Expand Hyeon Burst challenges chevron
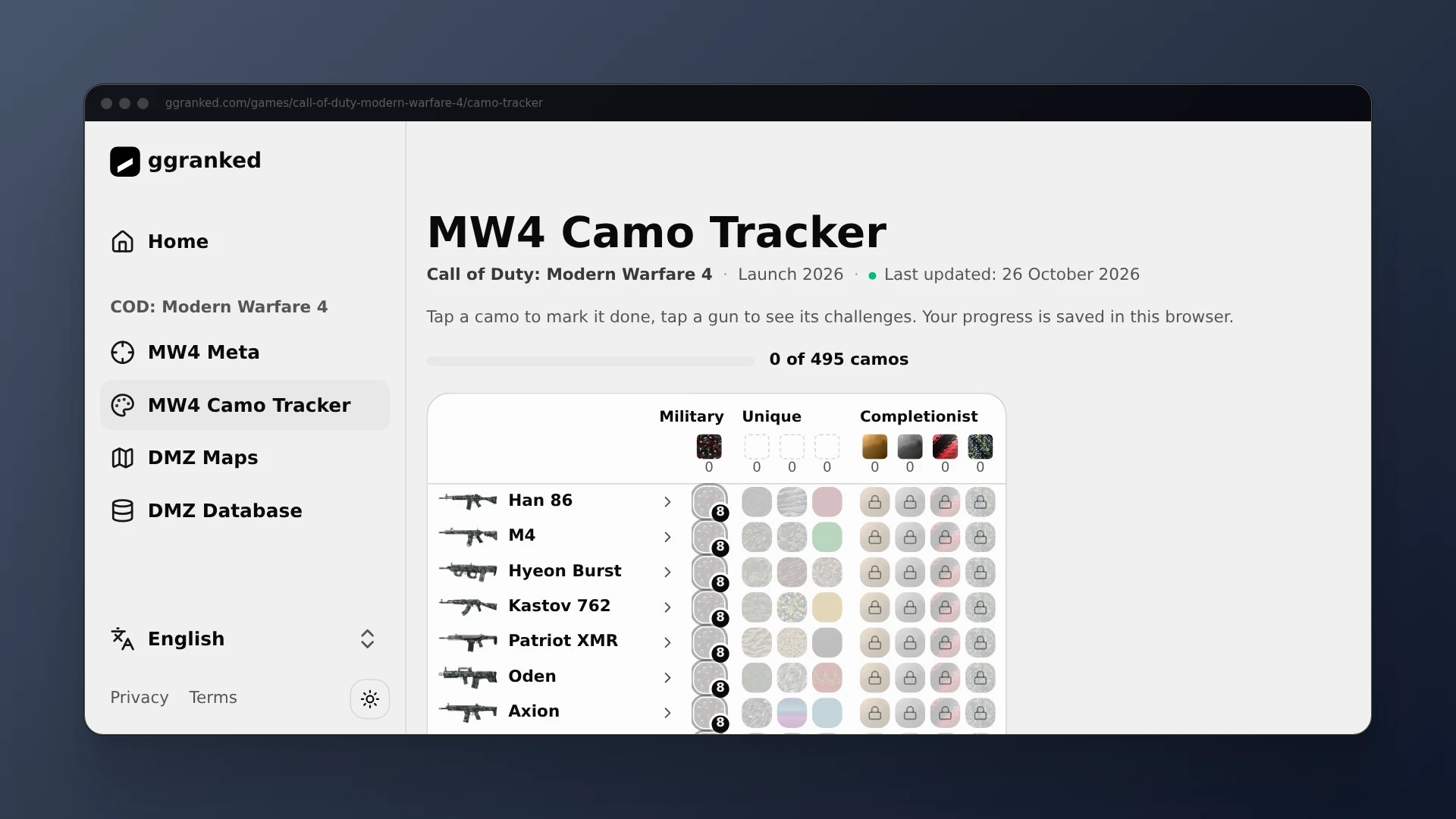The width and height of the screenshot is (1456, 819). coord(667,572)
